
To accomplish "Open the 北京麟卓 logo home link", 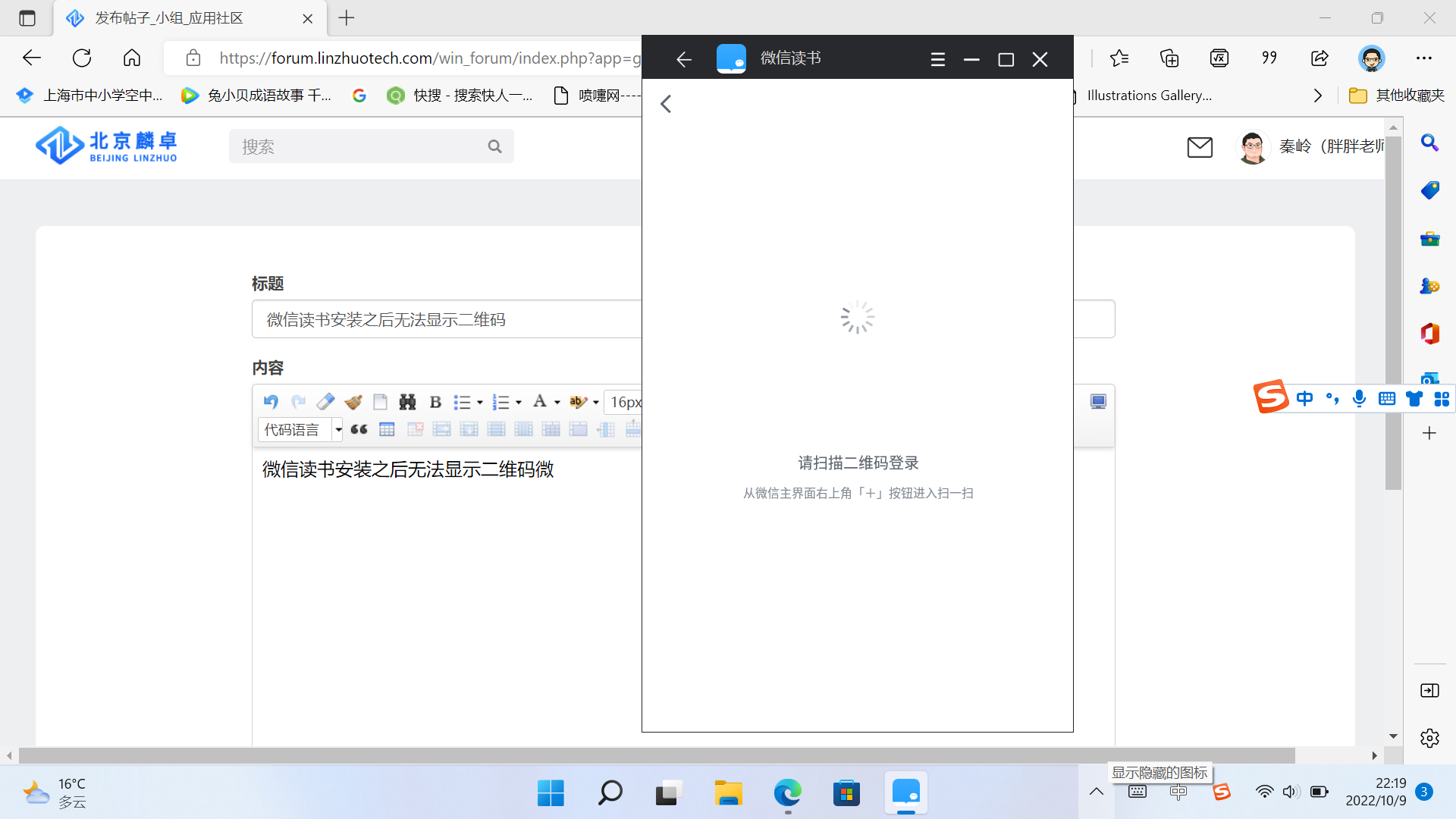I will [106, 146].
